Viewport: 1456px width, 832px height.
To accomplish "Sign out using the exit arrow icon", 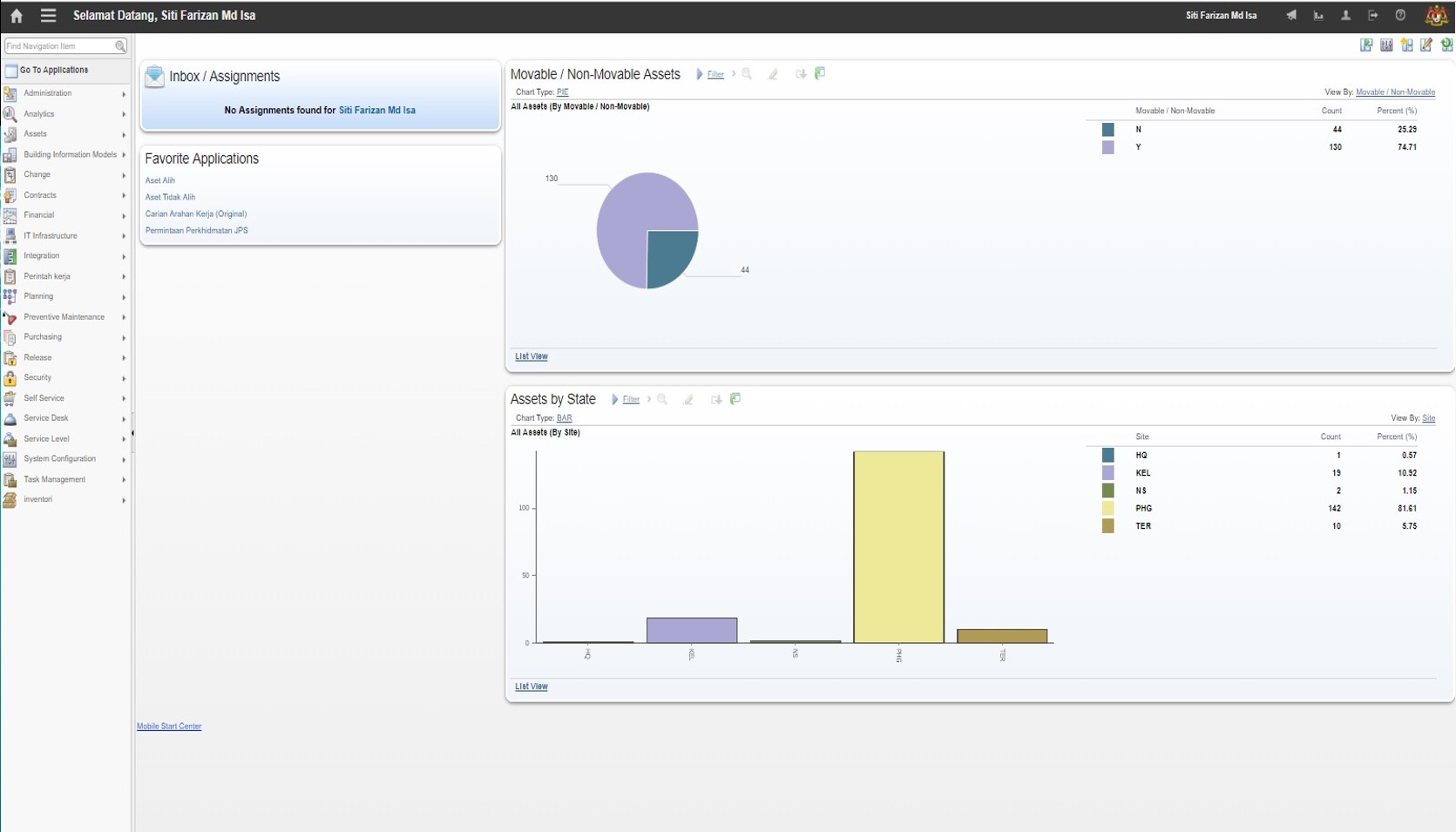I will pos(1373,16).
